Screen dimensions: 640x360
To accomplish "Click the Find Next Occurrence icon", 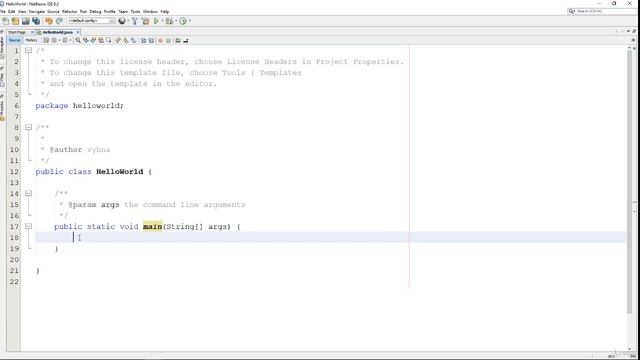I will pos(93,40).
